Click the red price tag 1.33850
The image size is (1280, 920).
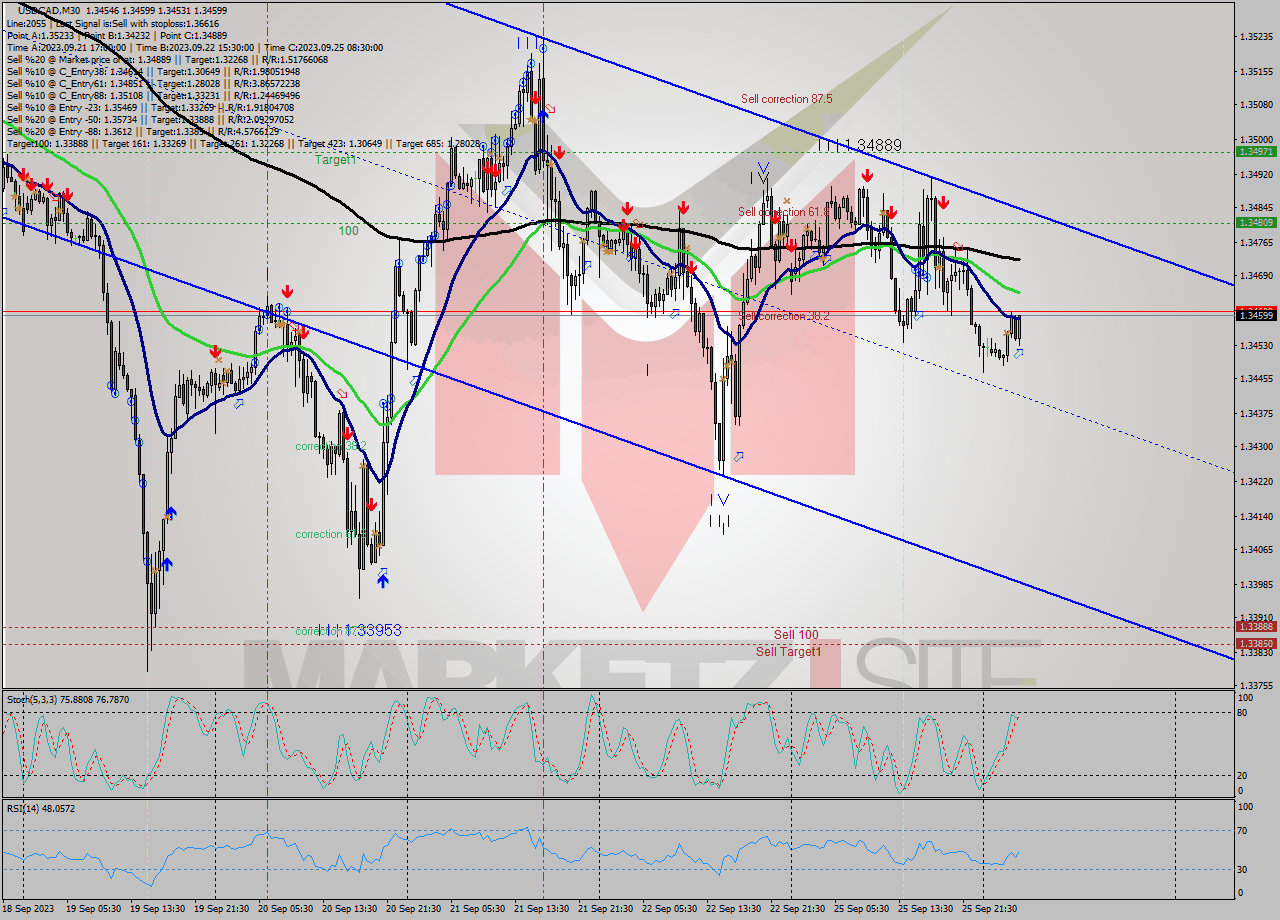coord(1255,644)
